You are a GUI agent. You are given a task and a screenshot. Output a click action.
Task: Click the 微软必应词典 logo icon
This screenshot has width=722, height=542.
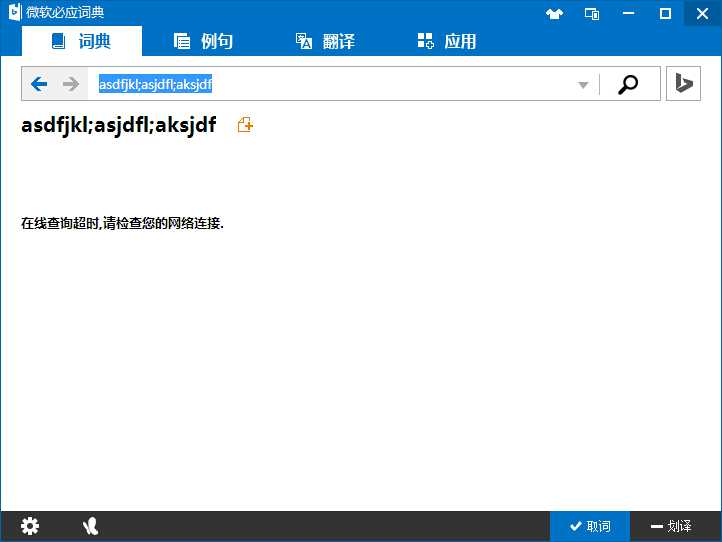coord(15,12)
